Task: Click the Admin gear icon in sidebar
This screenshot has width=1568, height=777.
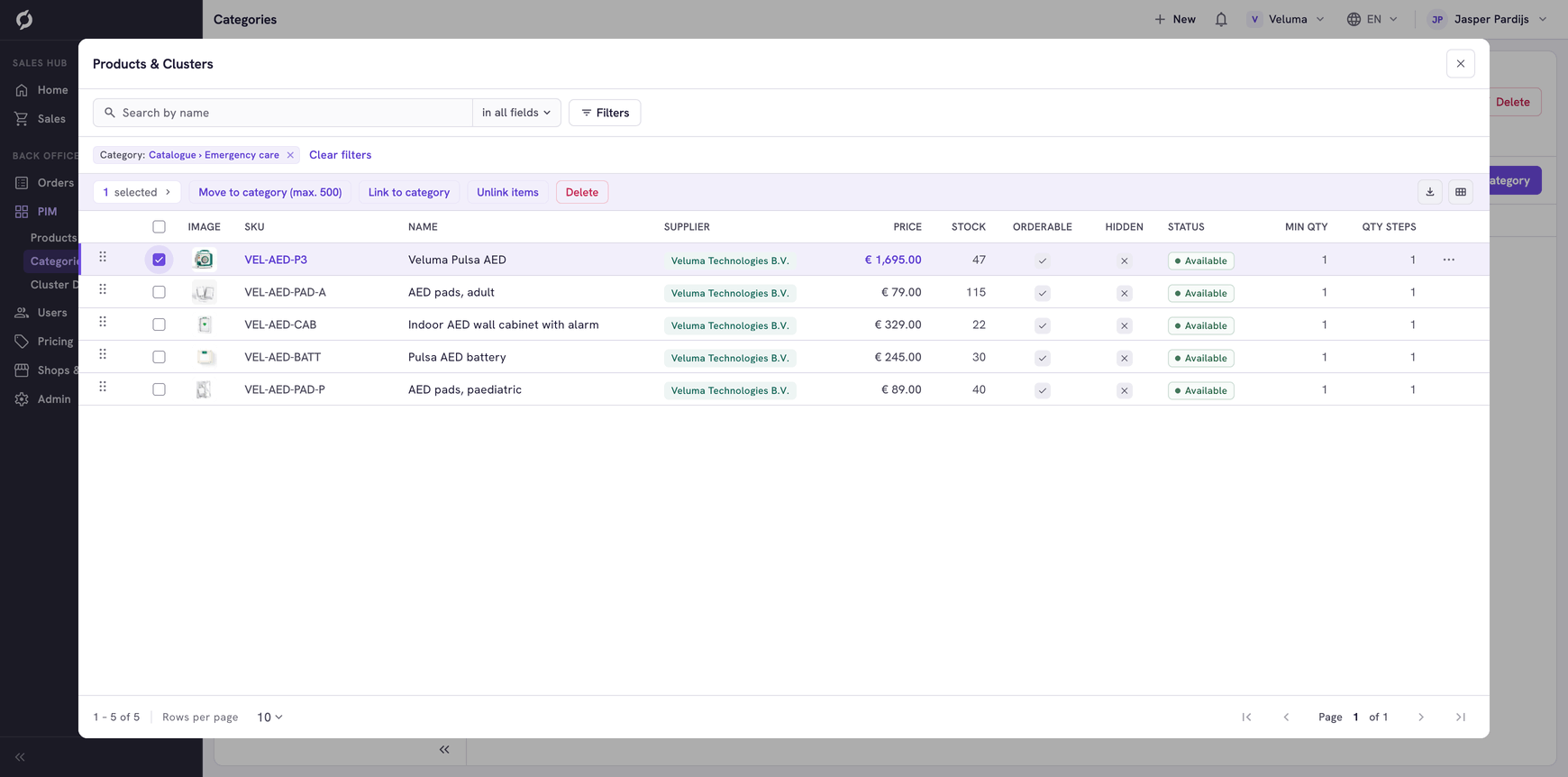Action: [22, 399]
